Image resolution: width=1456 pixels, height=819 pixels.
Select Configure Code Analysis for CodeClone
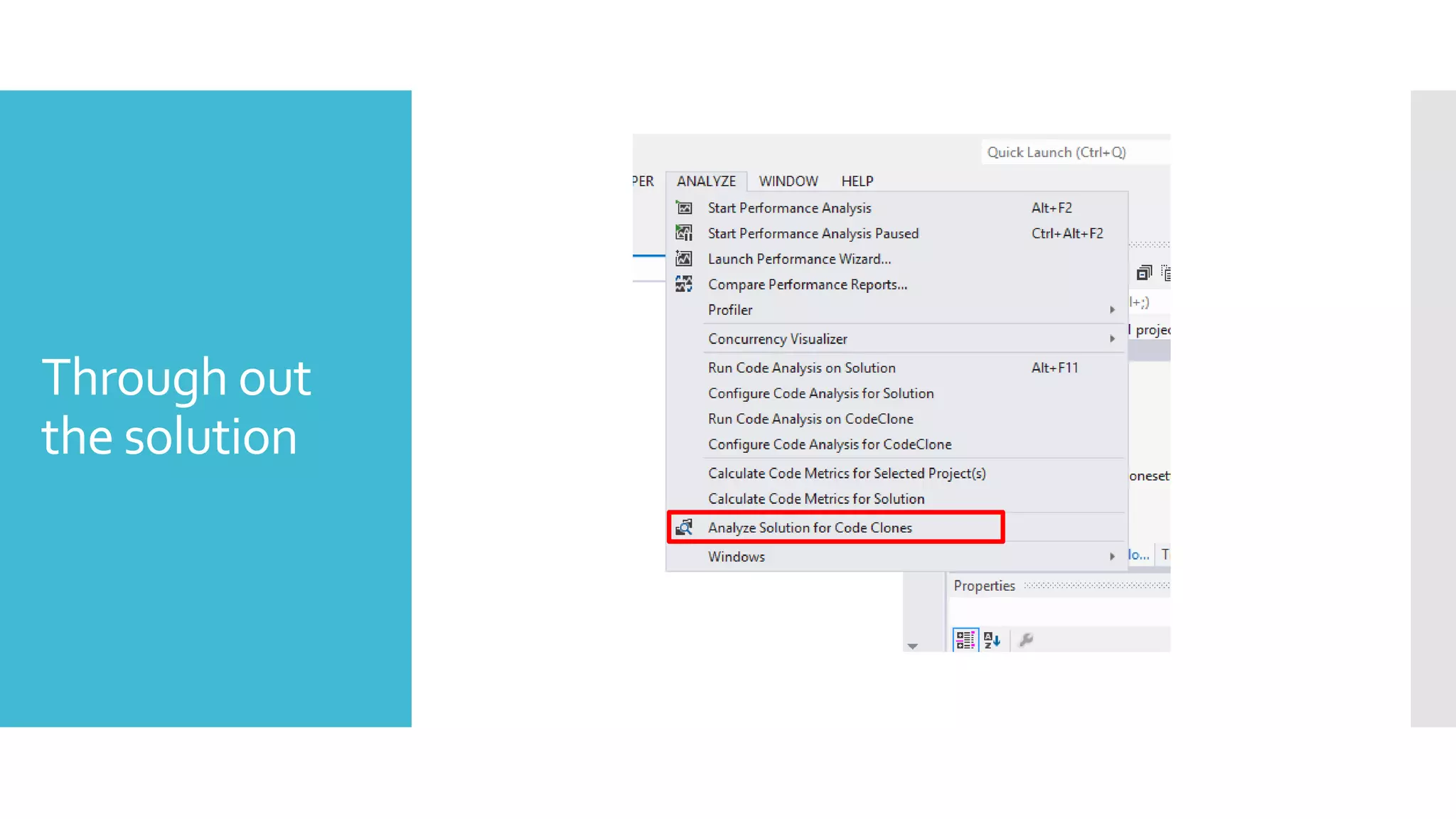(829, 444)
